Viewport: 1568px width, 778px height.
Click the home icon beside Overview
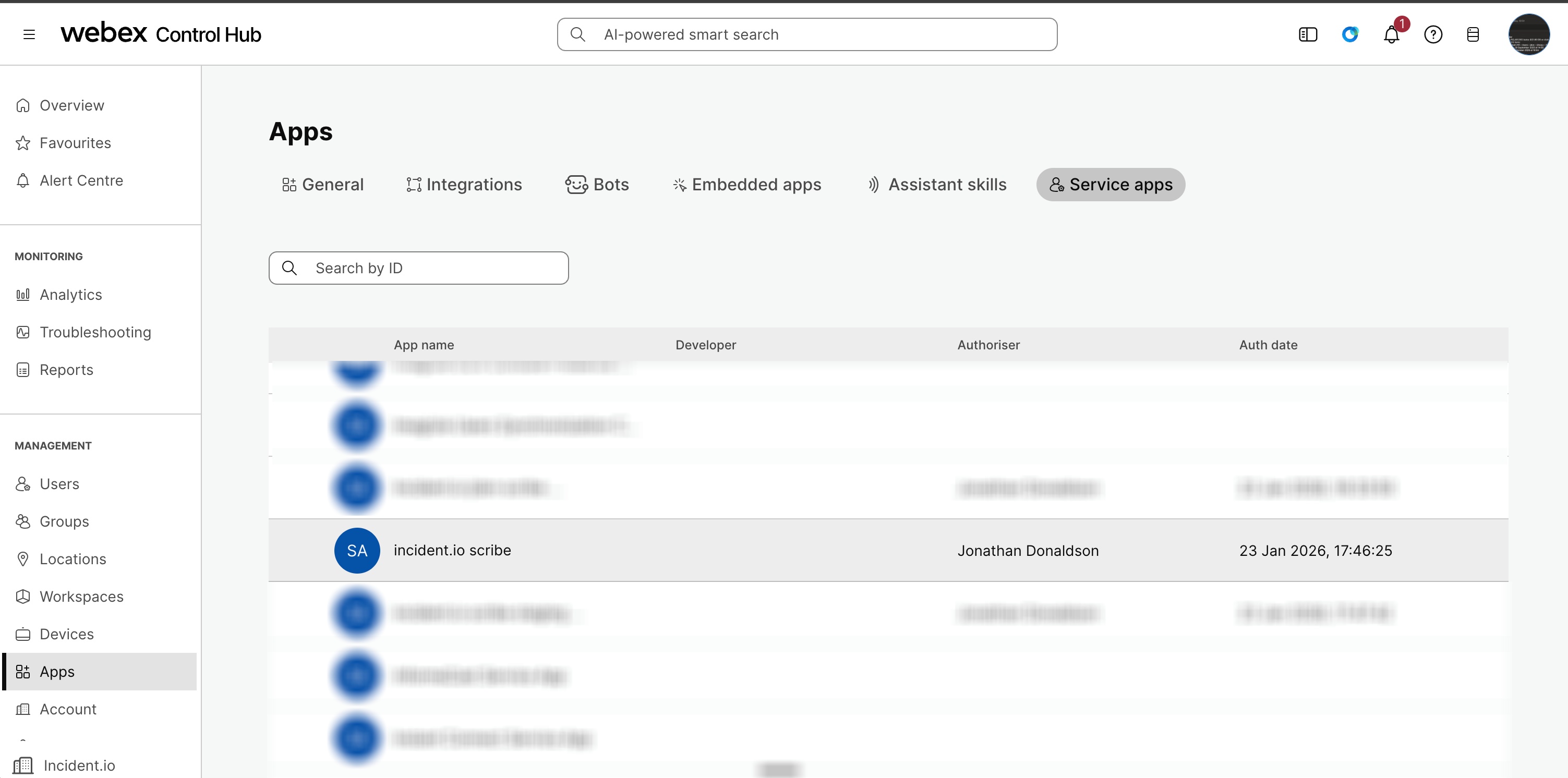click(22, 105)
